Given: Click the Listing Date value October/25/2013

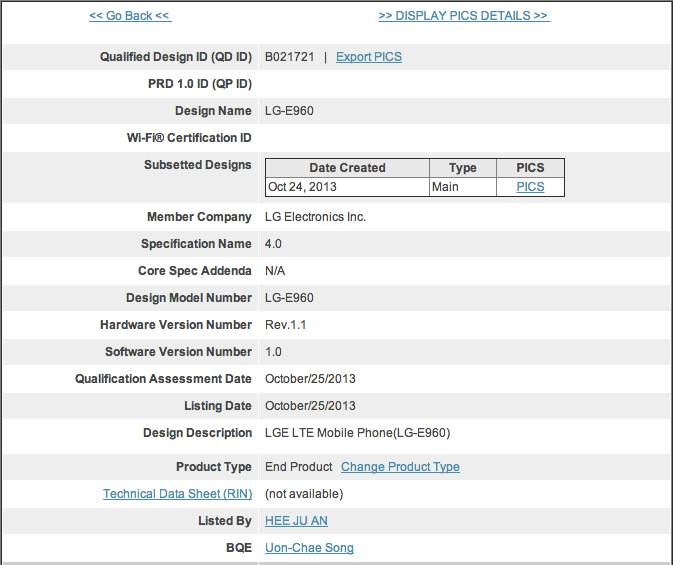Looking at the screenshot, I should click(310, 406).
